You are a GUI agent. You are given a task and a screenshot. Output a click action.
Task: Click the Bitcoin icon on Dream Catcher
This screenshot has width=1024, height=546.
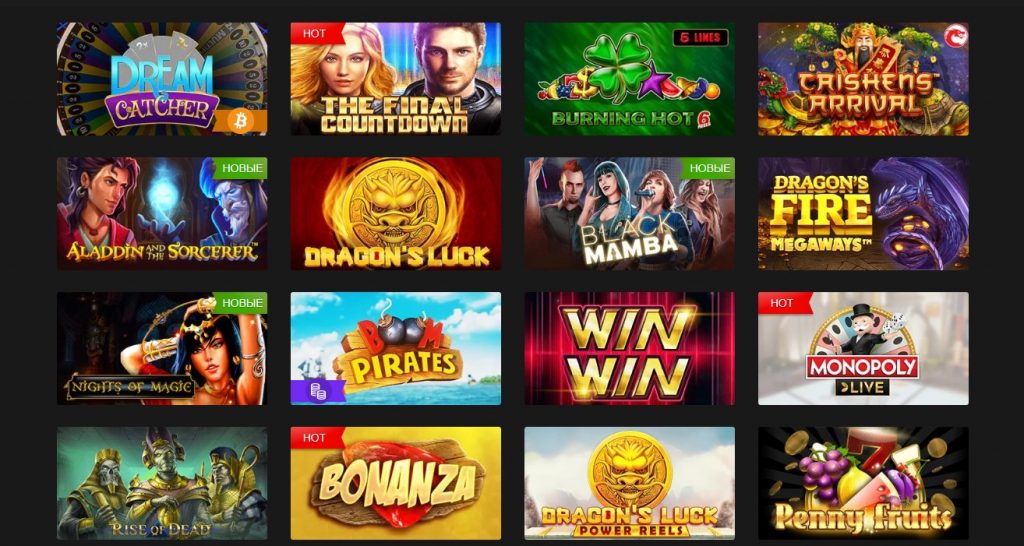(240, 121)
